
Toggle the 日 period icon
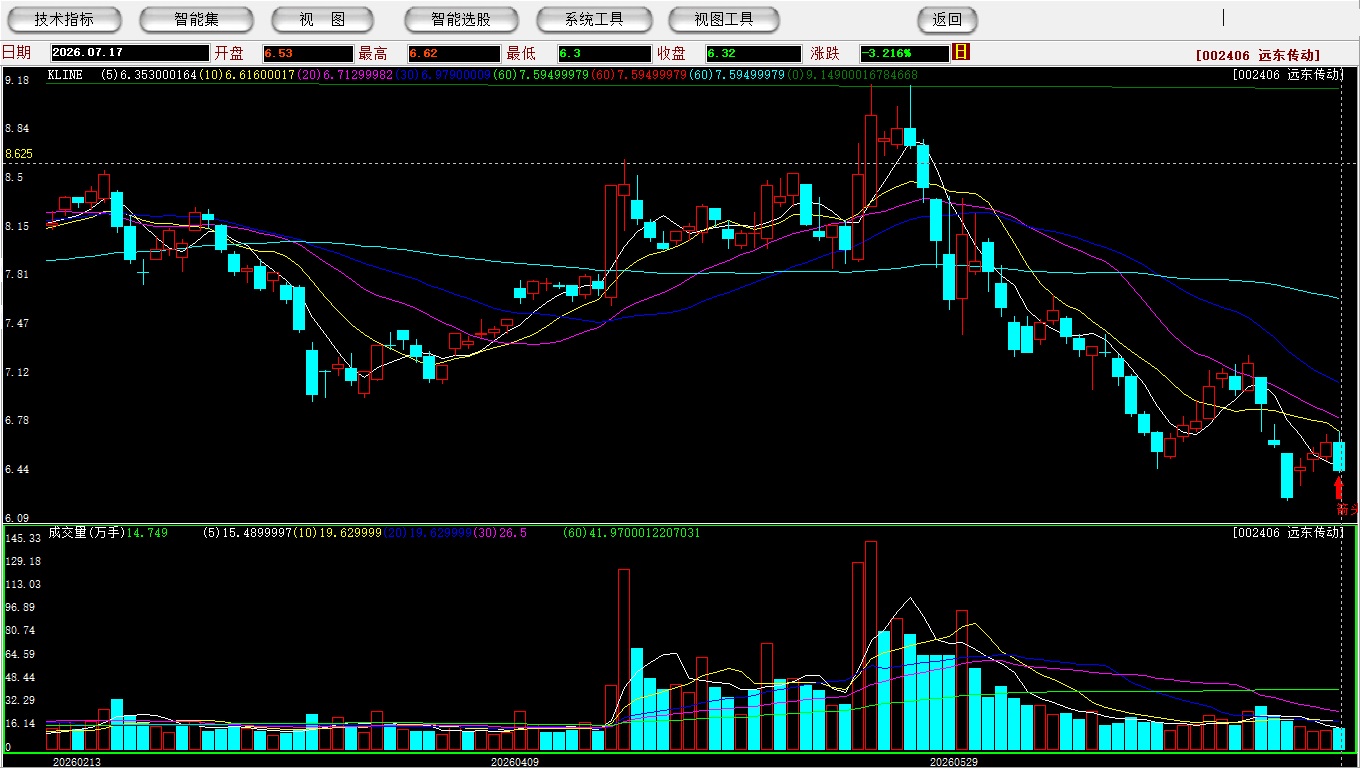pos(961,52)
